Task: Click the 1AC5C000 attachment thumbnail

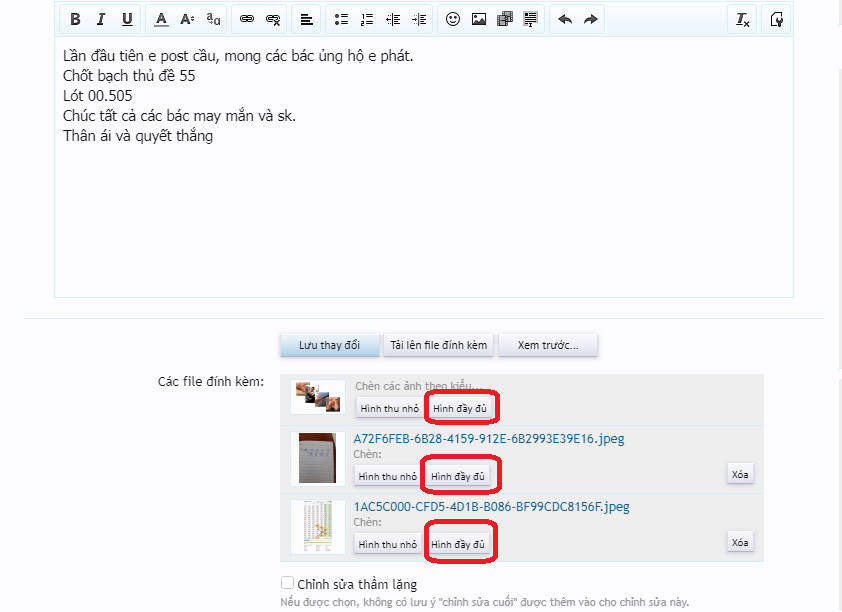Action: (317, 526)
